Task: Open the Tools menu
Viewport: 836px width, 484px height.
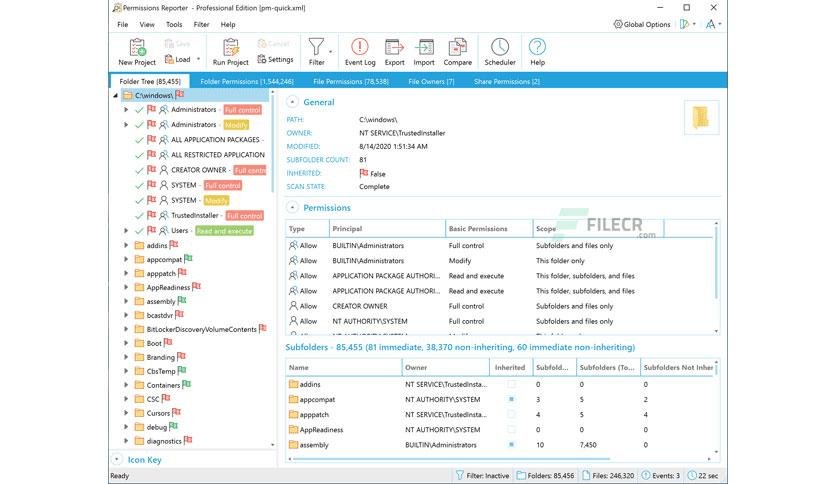Action: pyautogui.click(x=174, y=25)
